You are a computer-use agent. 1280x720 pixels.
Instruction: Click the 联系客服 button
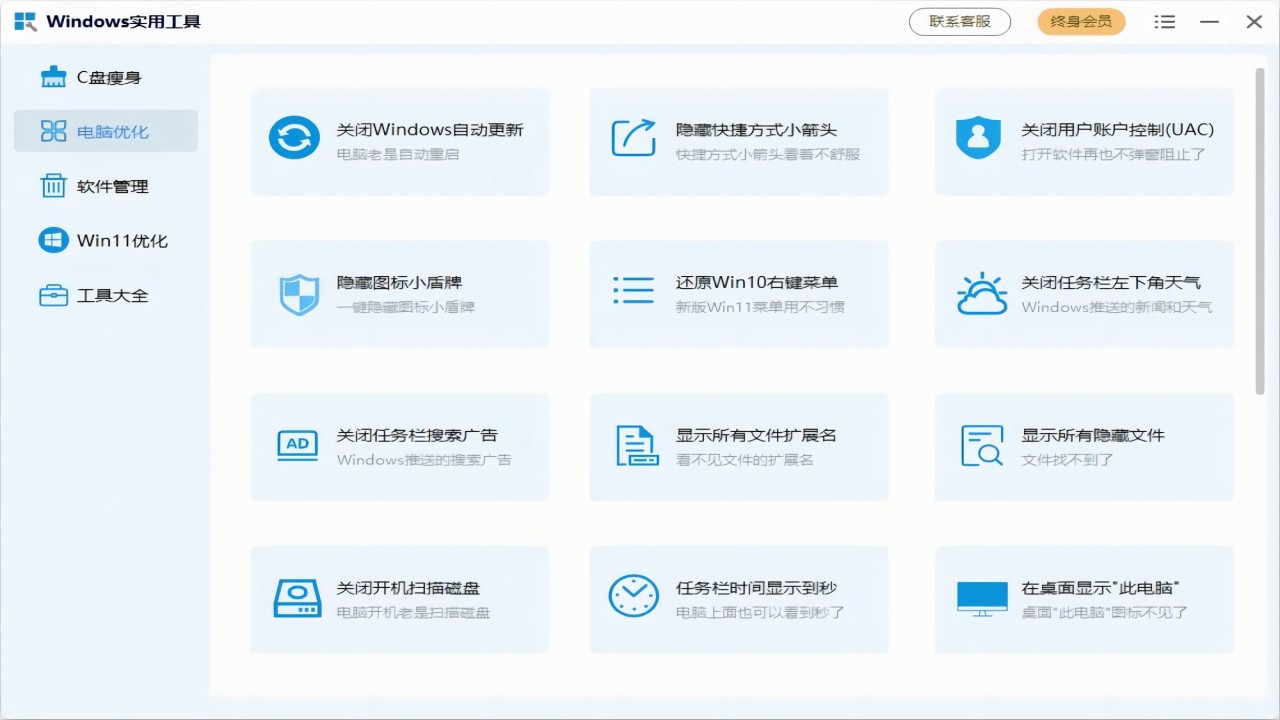click(x=959, y=21)
